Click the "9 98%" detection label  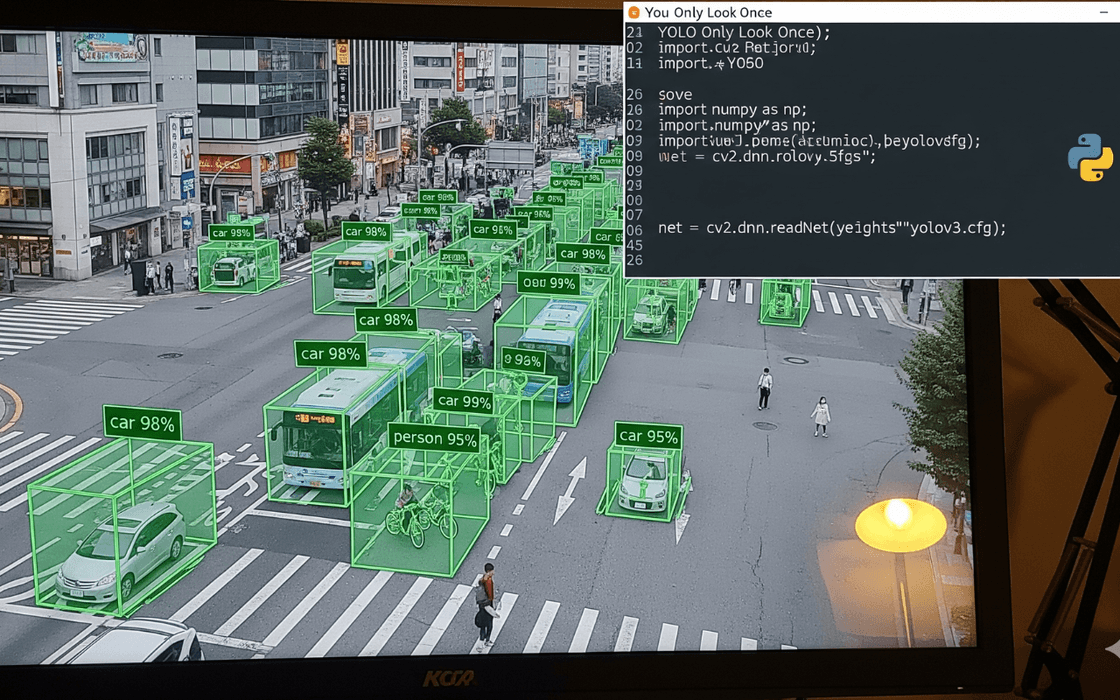click(523, 360)
